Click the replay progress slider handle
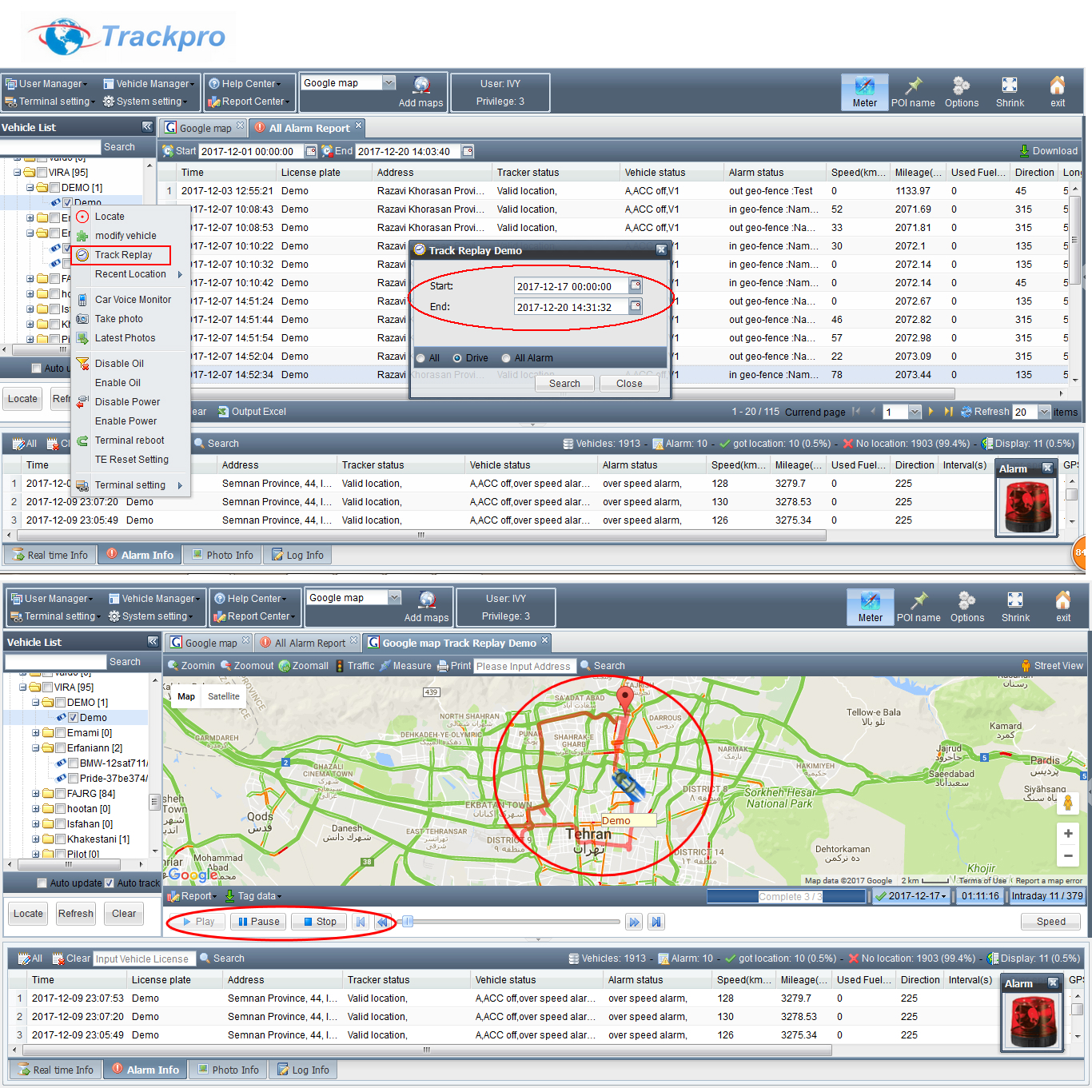The image size is (1092, 1092). [x=408, y=922]
